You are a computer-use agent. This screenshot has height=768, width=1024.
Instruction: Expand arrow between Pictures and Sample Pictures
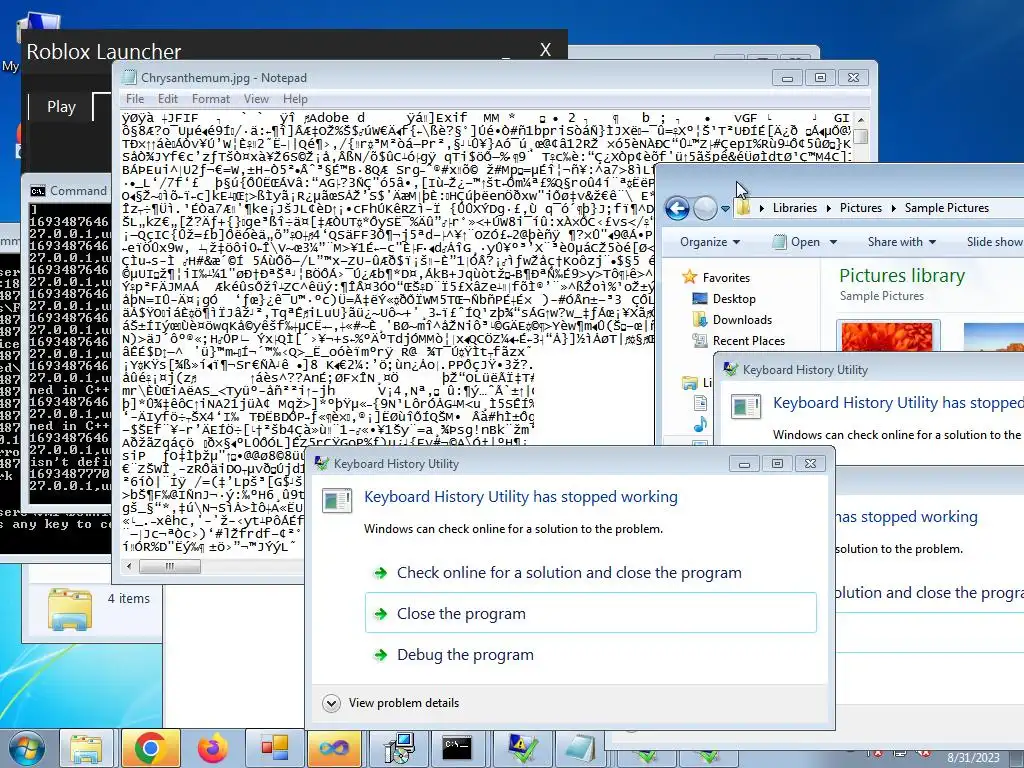[893, 208]
